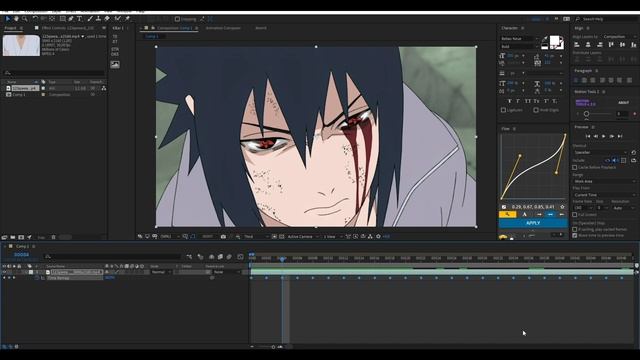The width and height of the screenshot is (640, 360).
Task: Open Play From Current Time dropdown
Action: click(604, 195)
